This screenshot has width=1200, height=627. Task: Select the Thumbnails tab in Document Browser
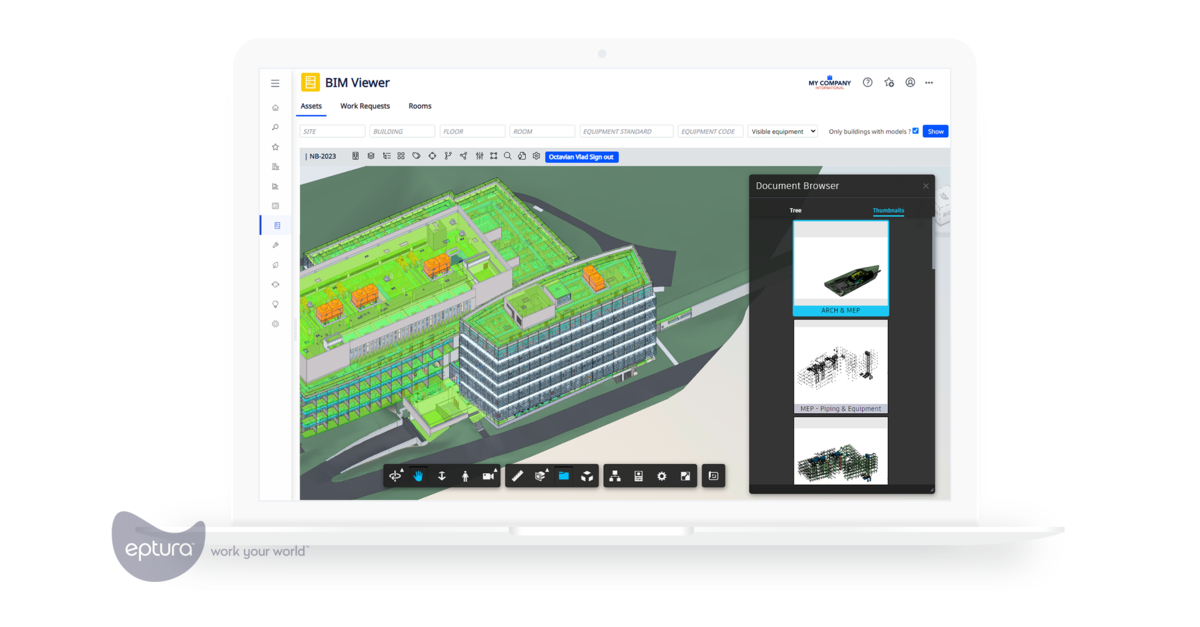[x=888, y=210]
